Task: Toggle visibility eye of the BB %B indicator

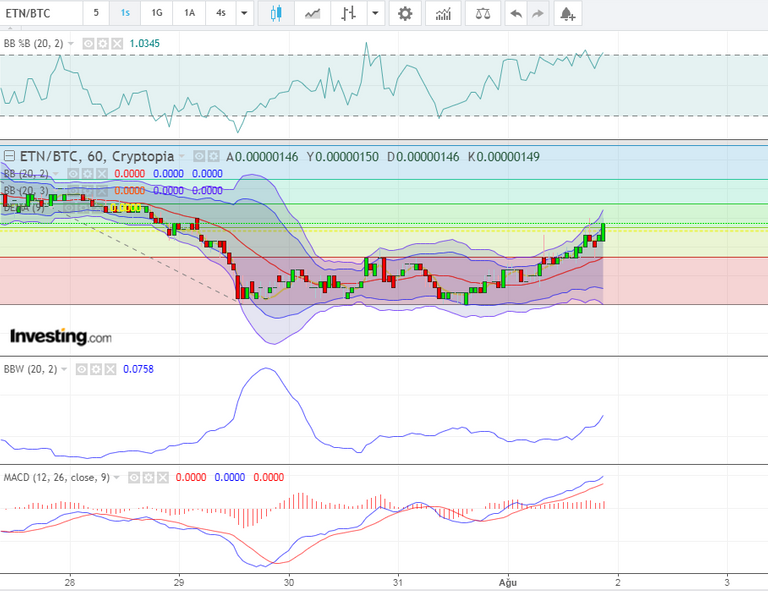Action: pos(88,44)
